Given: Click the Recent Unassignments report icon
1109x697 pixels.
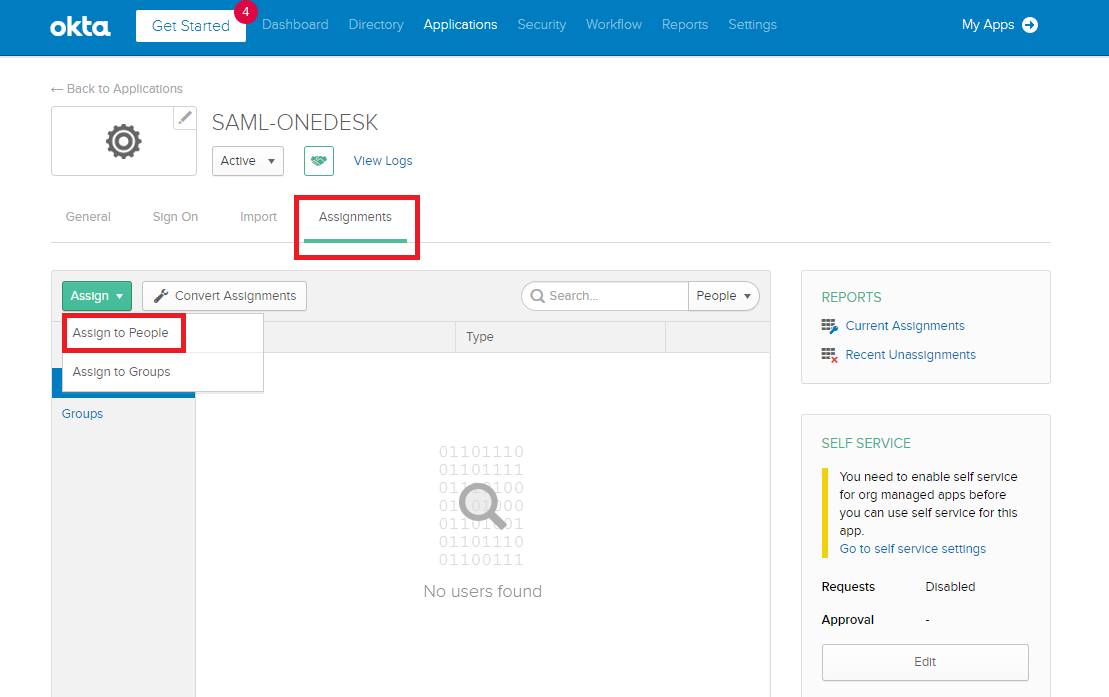Looking at the screenshot, I should pyautogui.click(x=830, y=355).
